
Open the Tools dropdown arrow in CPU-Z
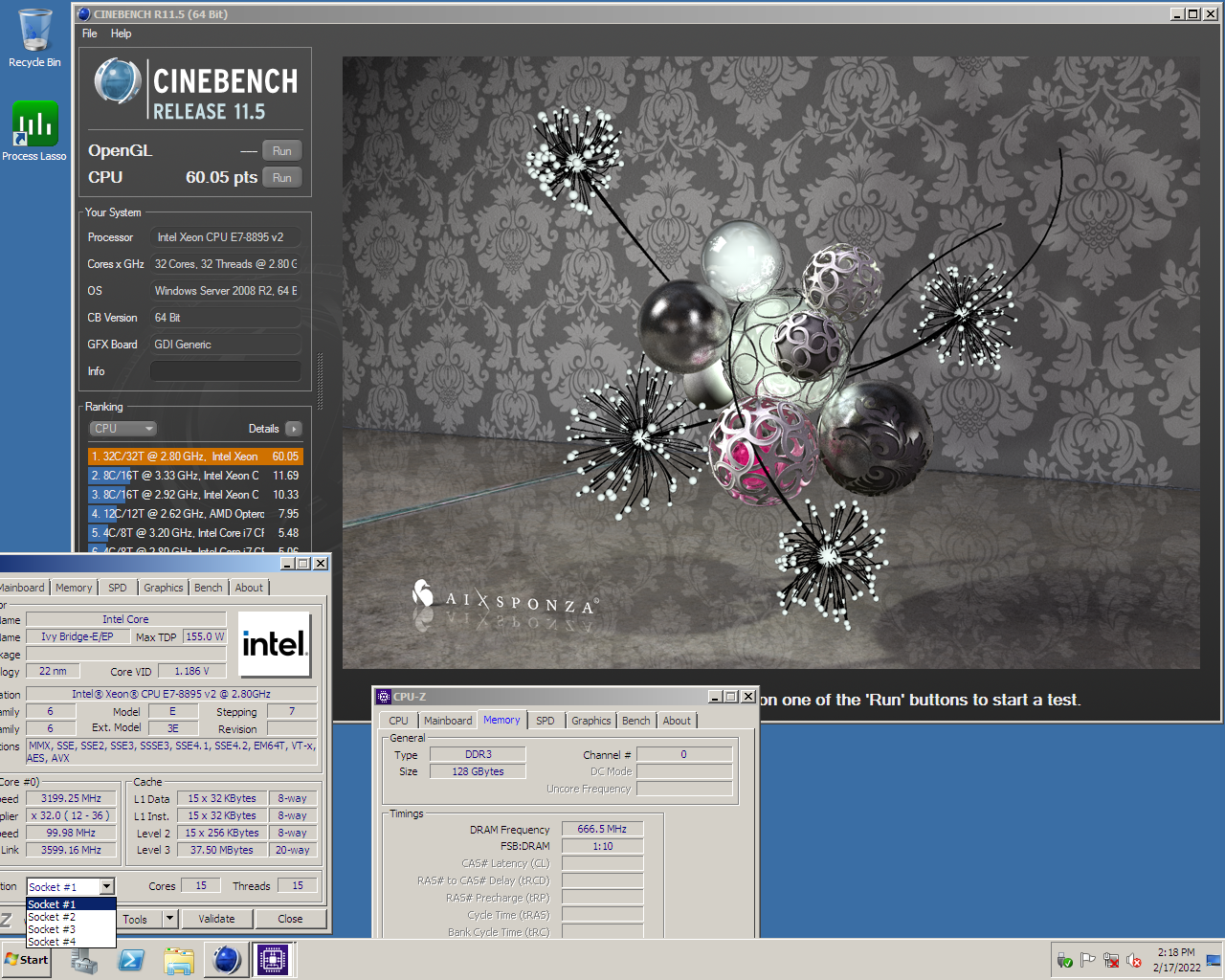click(169, 919)
